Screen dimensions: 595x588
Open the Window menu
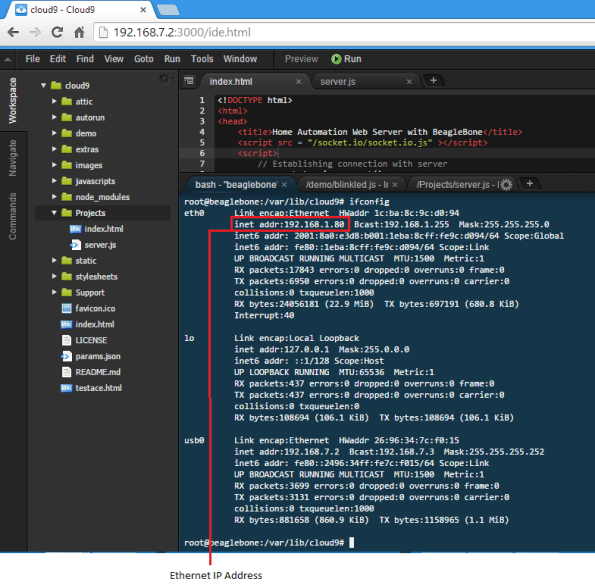[240, 59]
